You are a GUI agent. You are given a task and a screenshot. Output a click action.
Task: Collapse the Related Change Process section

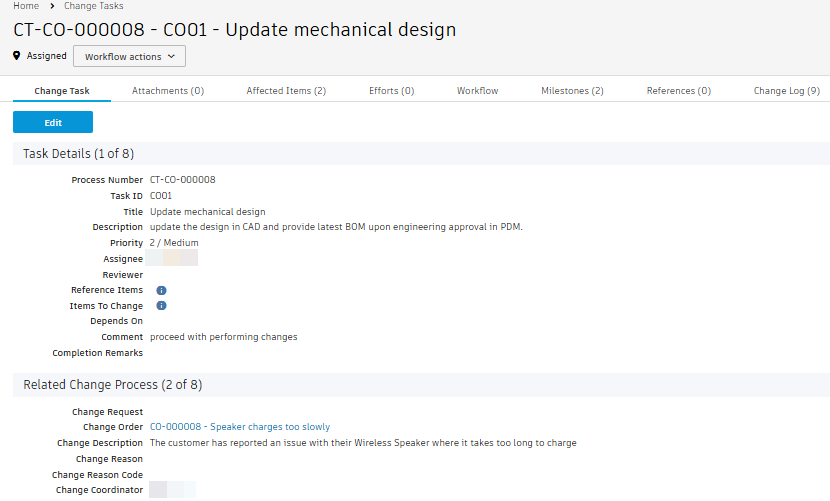click(x=112, y=384)
